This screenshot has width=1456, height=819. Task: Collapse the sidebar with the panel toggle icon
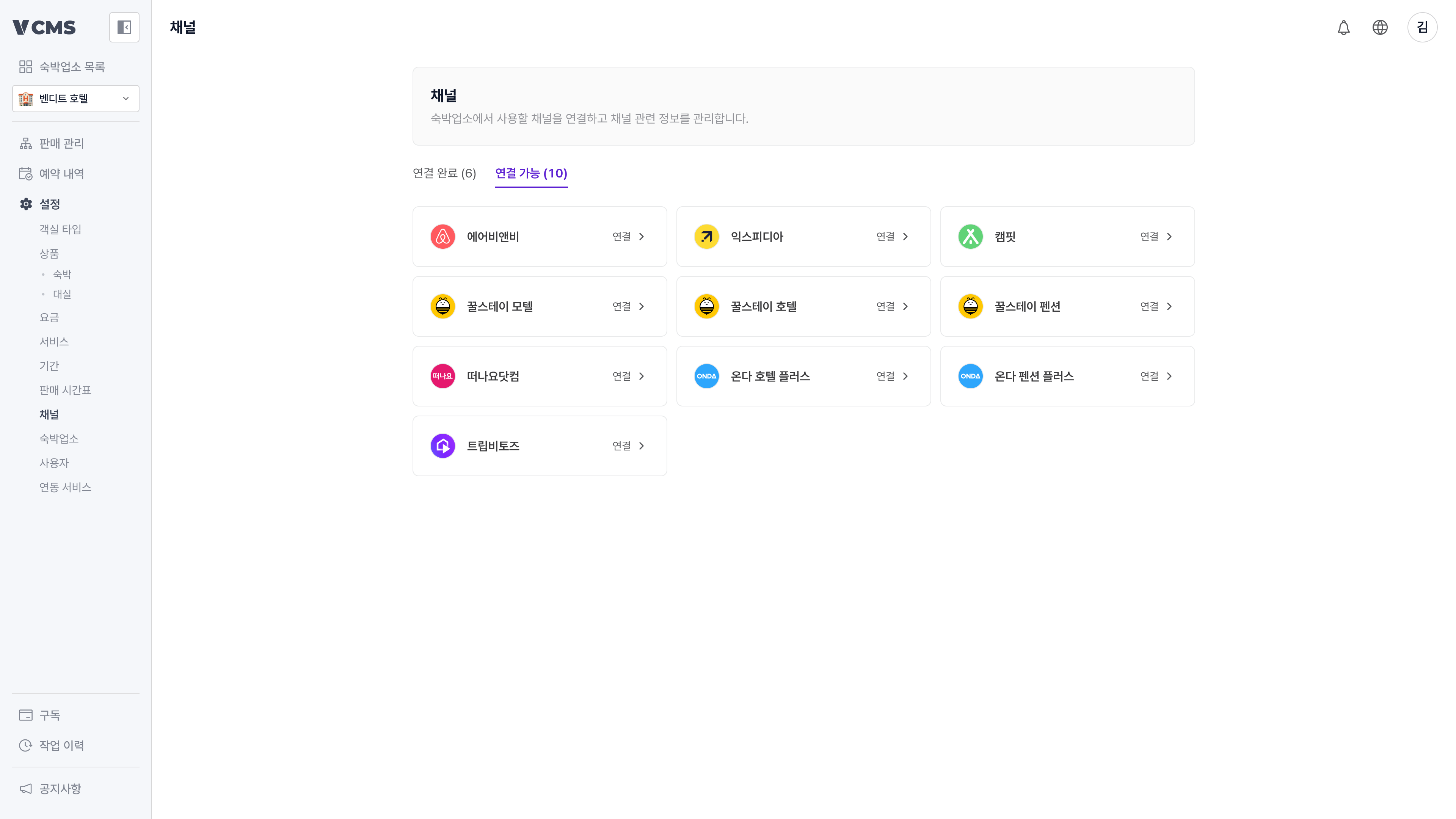[124, 27]
